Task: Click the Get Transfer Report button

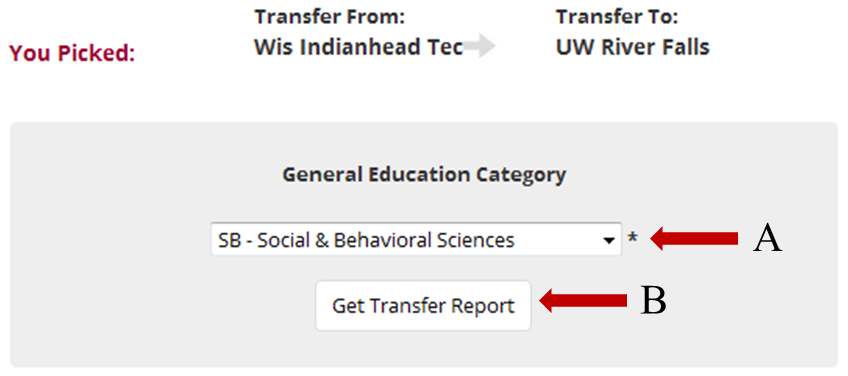Action: coord(423,306)
